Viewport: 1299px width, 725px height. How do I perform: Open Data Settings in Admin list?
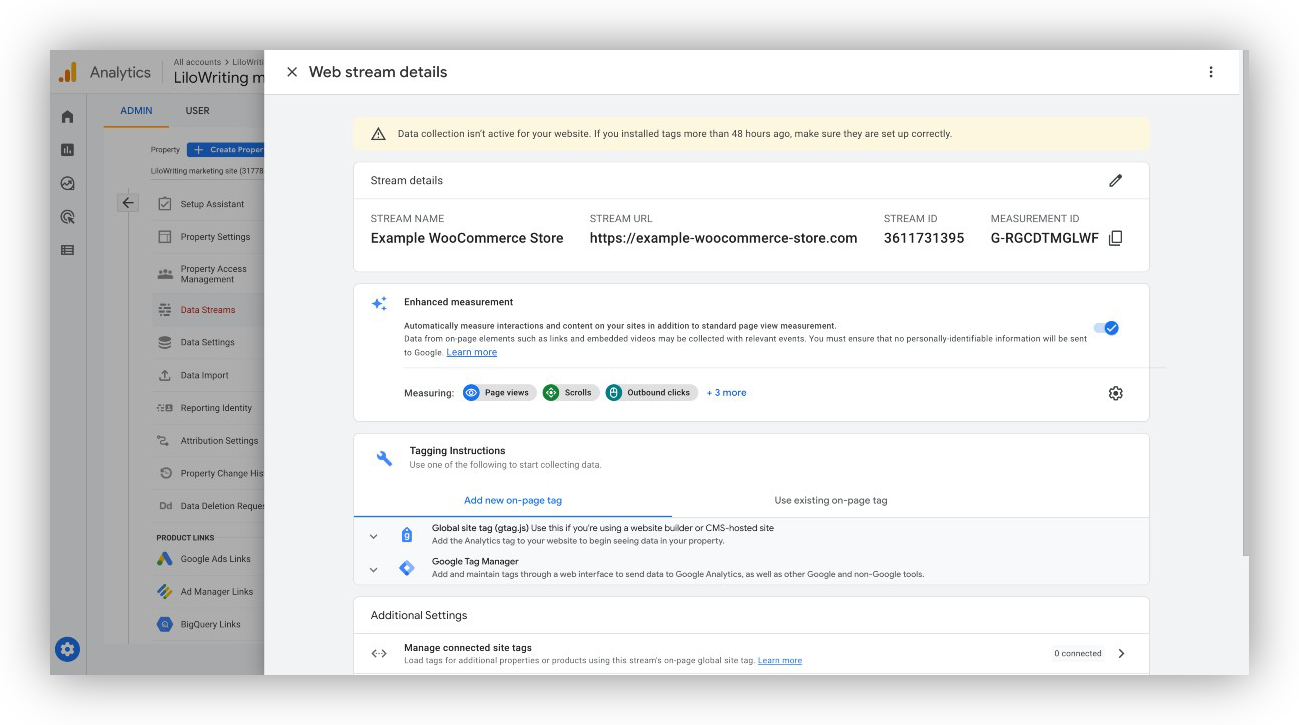(x=207, y=342)
